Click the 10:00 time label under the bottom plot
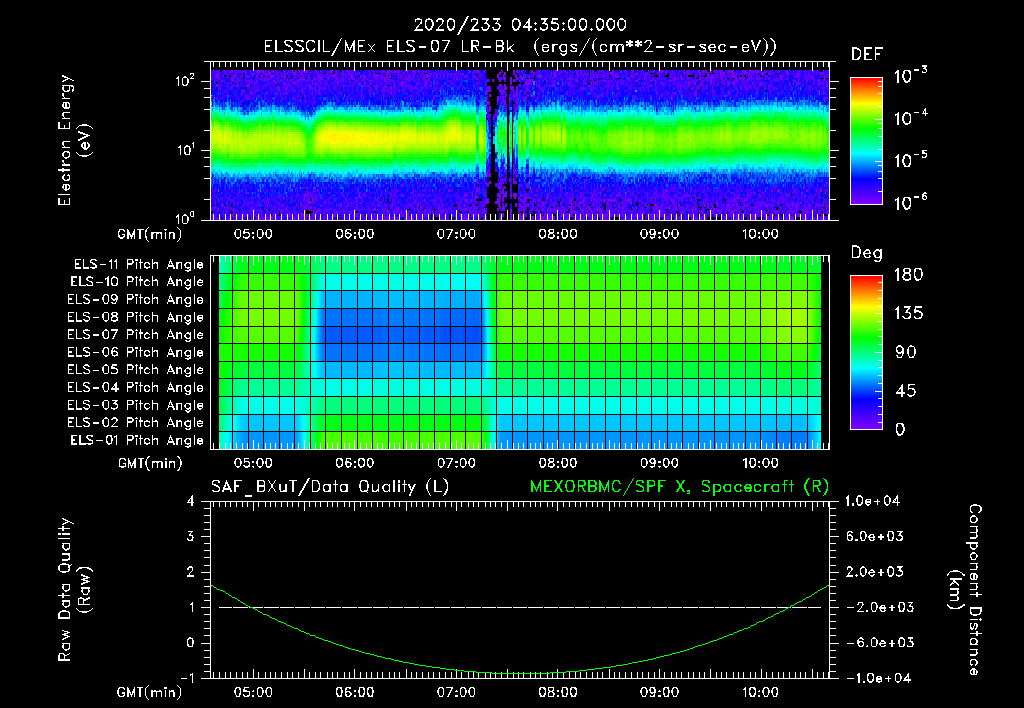This screenshot has height=708, width=1024. [760, 692]
